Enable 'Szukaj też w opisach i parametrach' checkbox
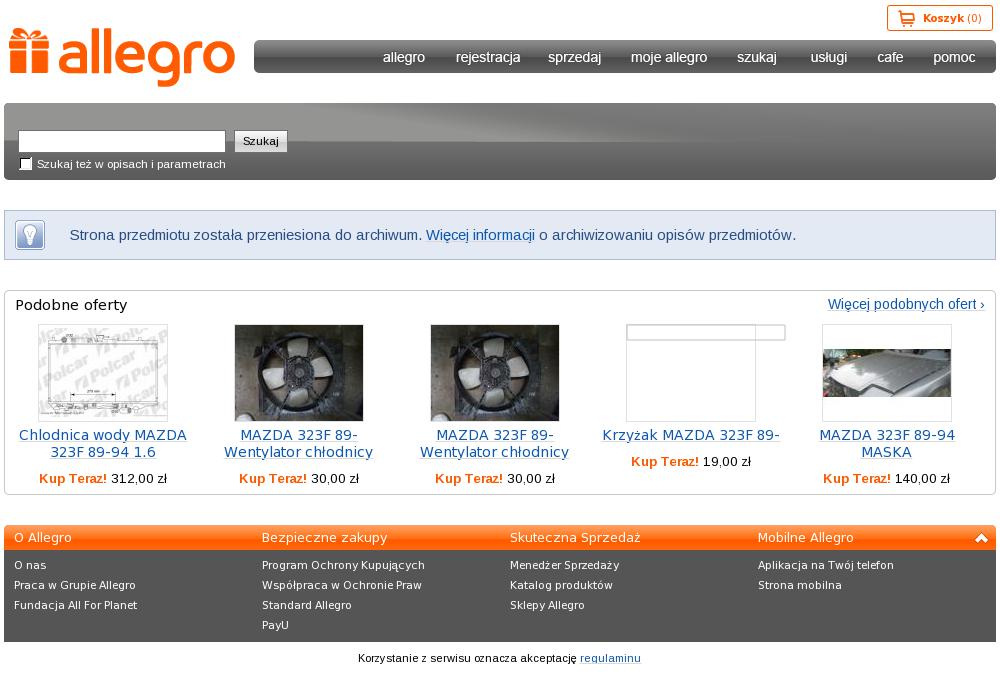This screenshot has width=1000, height=678. (26, 164)
